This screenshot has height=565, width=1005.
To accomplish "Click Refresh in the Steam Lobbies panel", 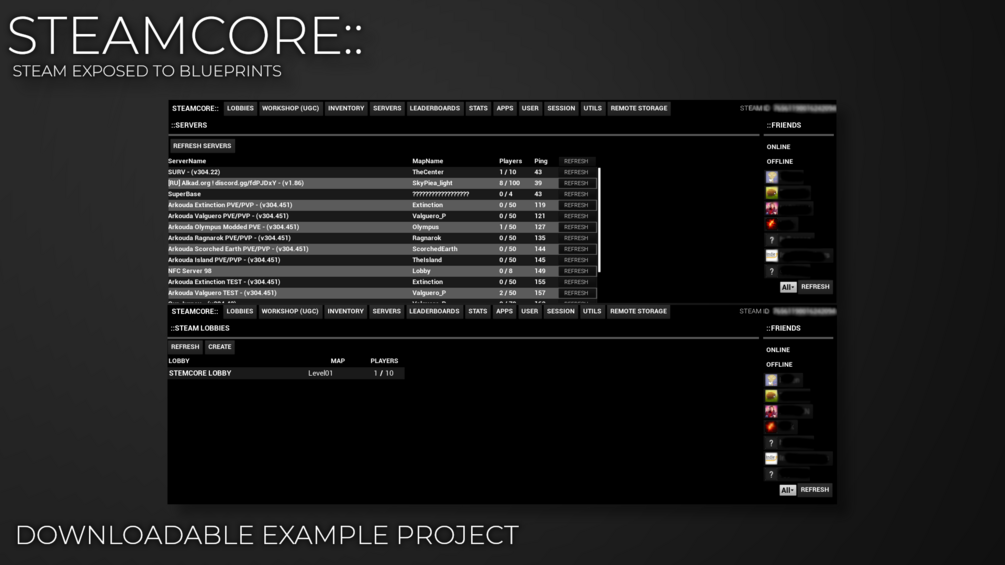I will [185, 347].
